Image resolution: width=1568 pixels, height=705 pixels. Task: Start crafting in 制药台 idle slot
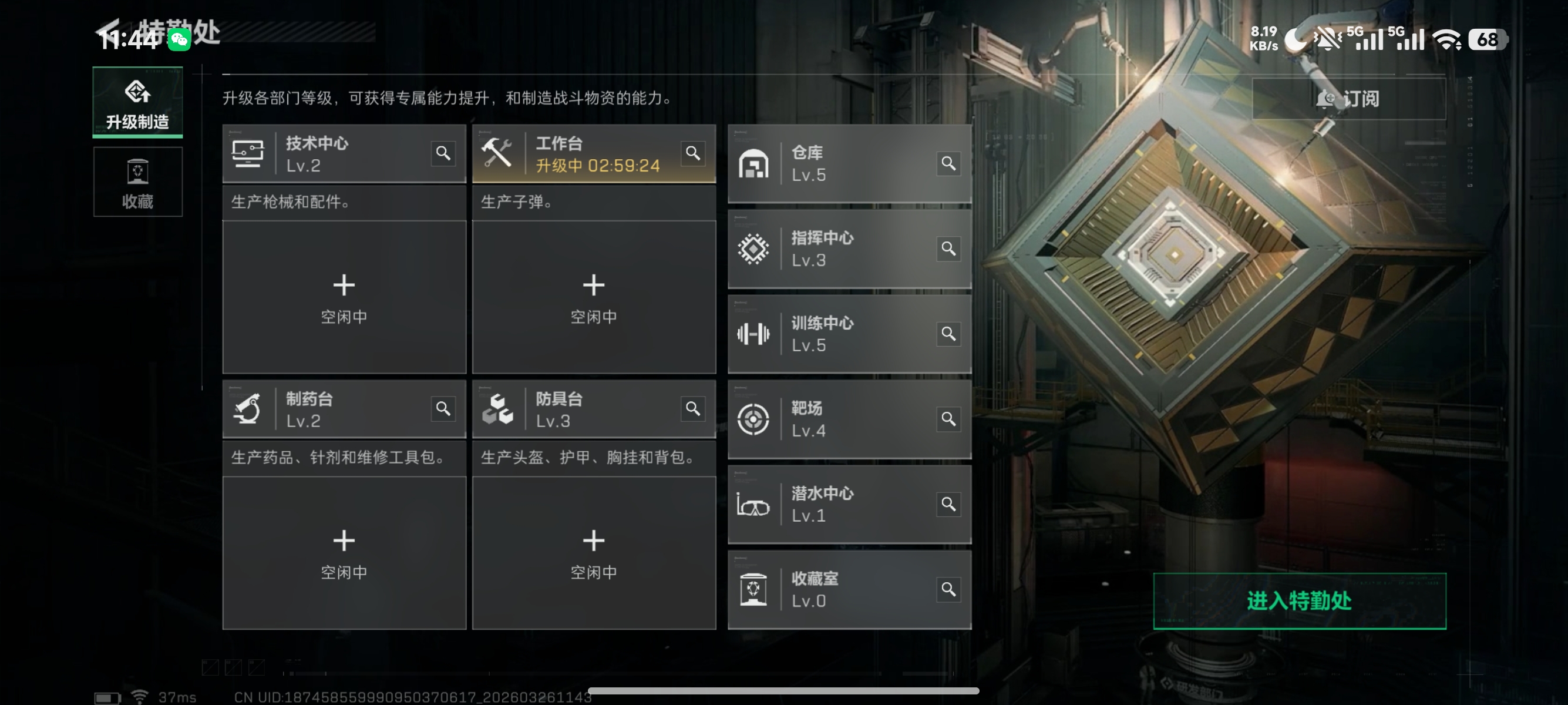[x=345, y=553]
